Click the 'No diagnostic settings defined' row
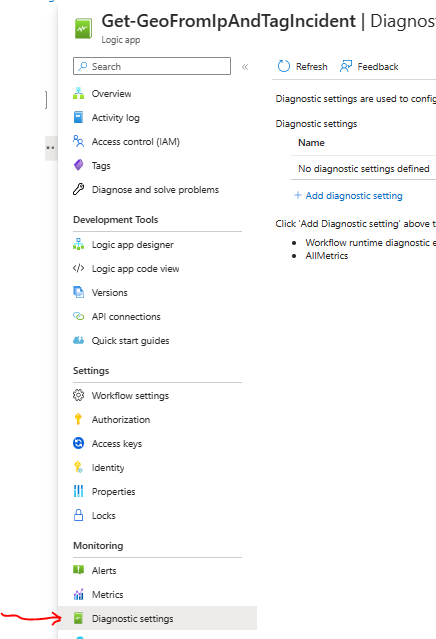The width and height of the screenshot is (436, 639). pyautogui.click(x=363, y=168)
